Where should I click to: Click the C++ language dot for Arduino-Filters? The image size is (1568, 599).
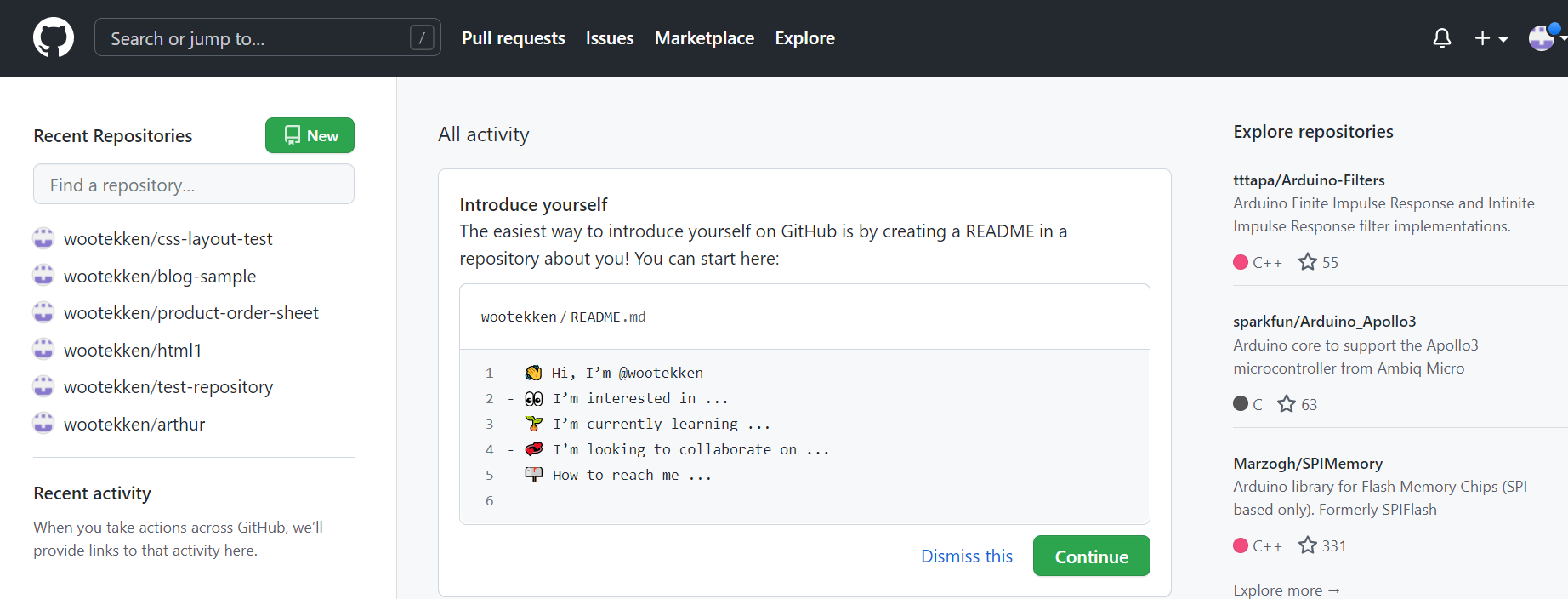1241,262
